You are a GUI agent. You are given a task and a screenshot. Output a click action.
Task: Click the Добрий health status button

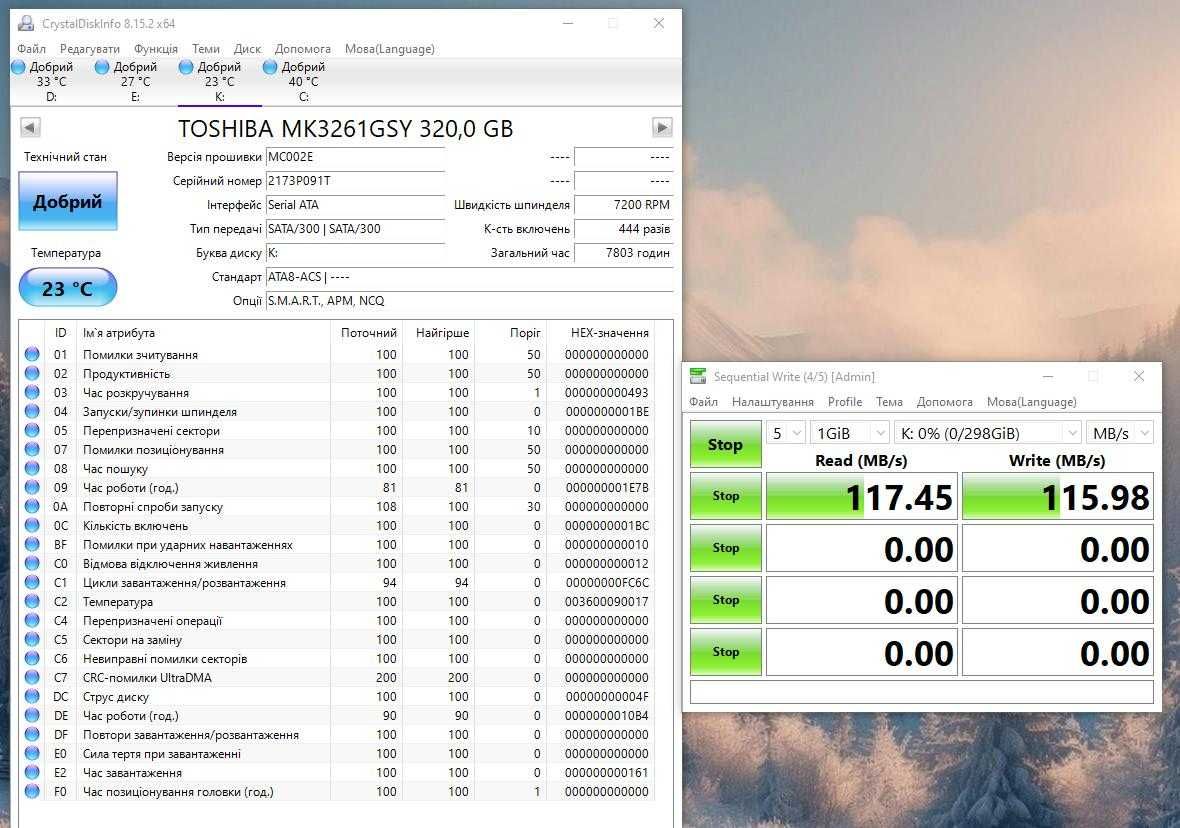[x=68, y=201]
